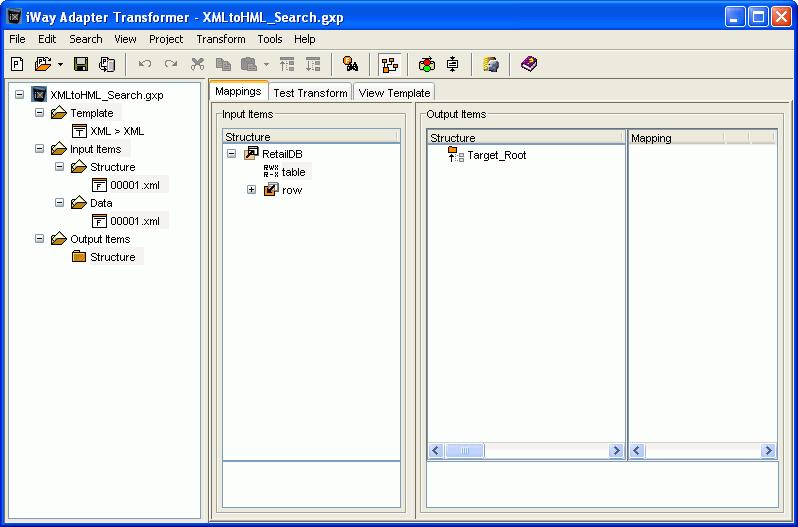Switch to the View Template tab
Viewport: 798px width, 527px height.
pos(394,93)
